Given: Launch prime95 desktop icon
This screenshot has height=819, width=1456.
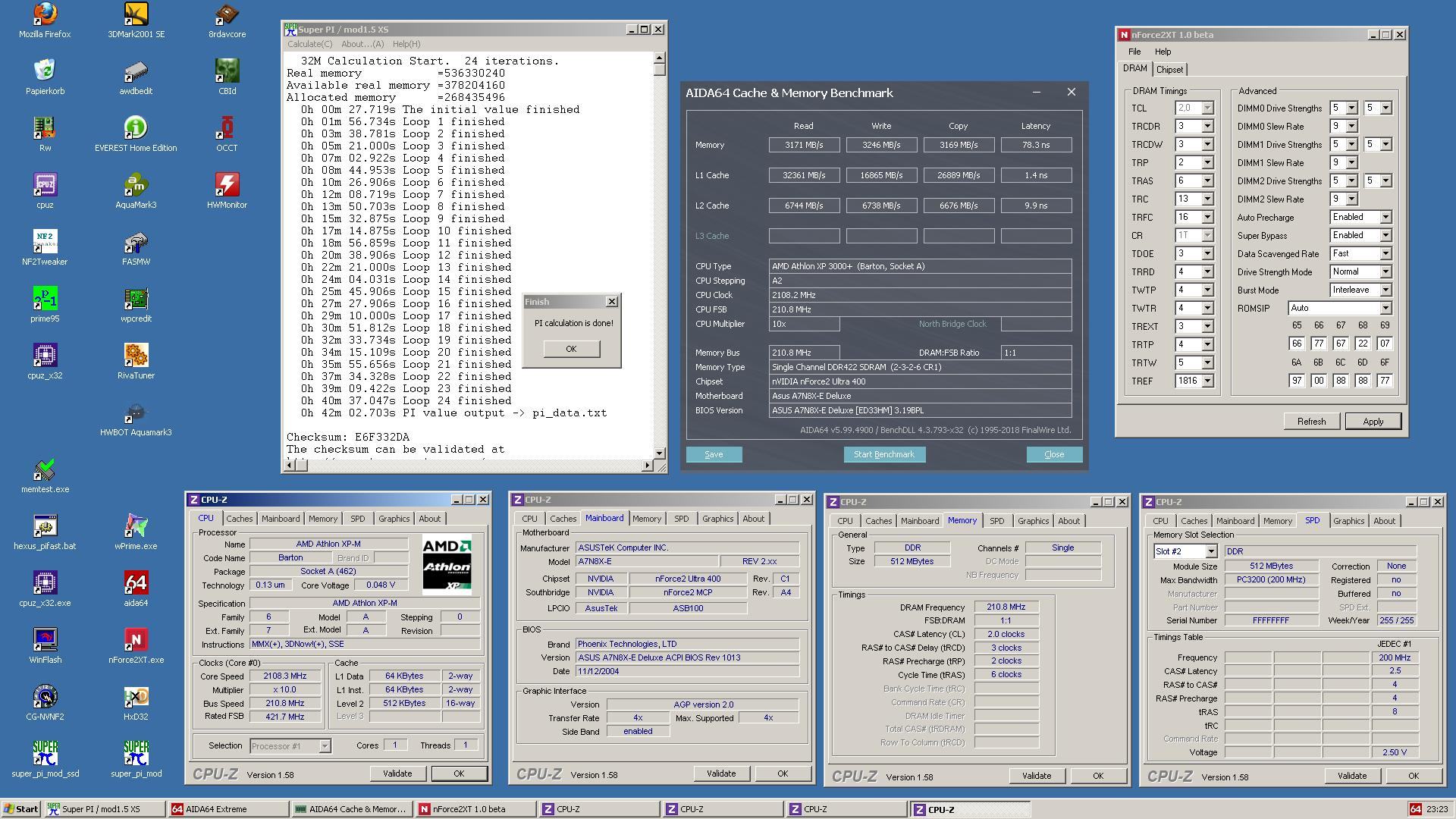Looking at the screenshot, I should pos(45,305).
